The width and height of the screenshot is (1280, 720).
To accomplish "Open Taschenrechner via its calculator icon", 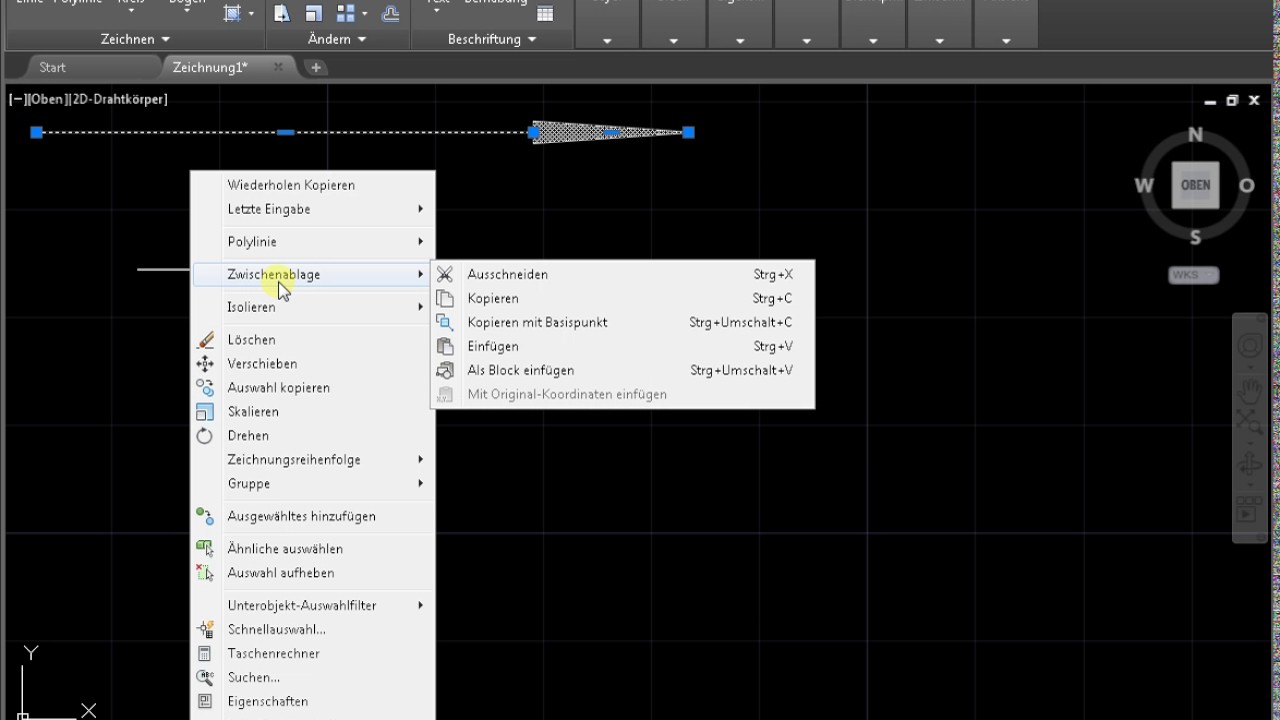I will (205, 654).
